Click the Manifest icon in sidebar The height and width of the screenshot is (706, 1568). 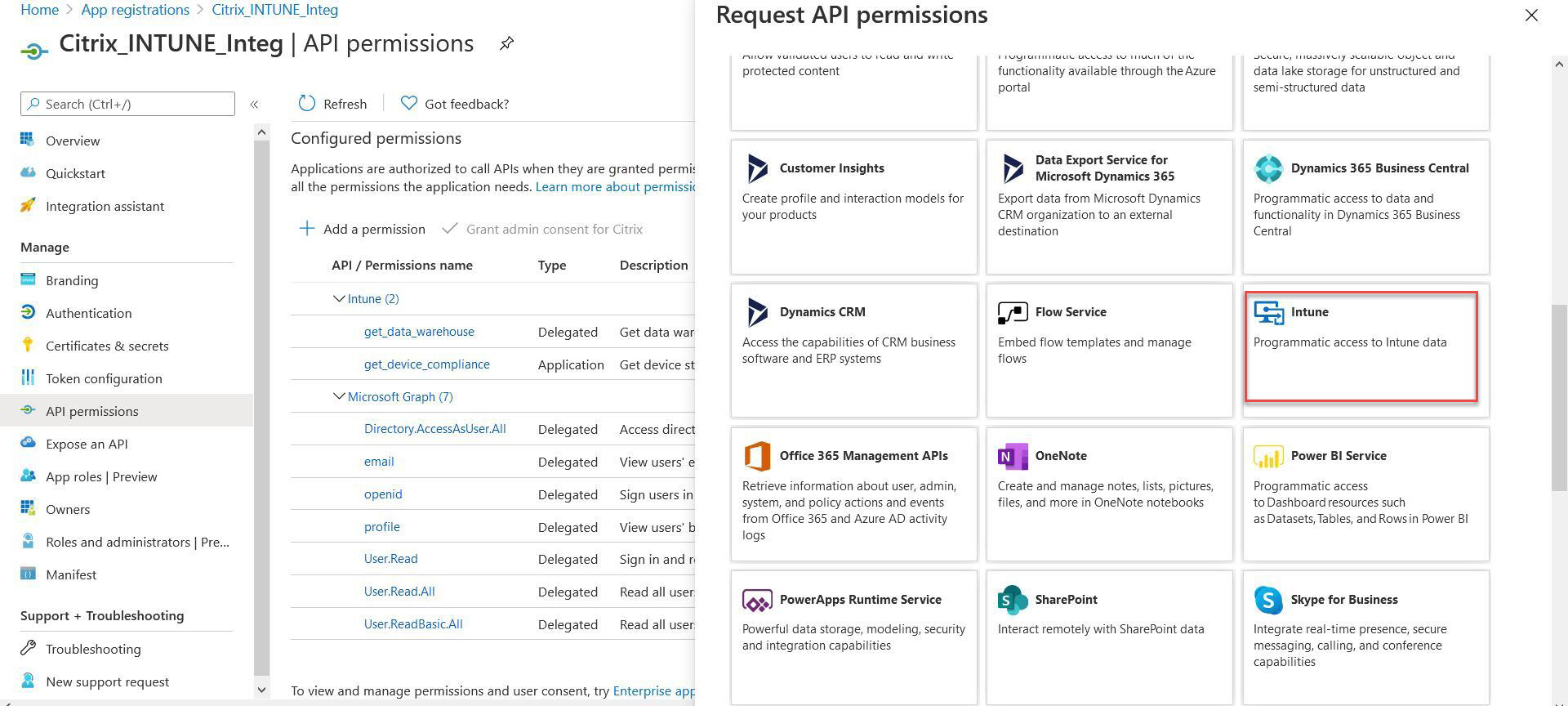click(28, 574)
